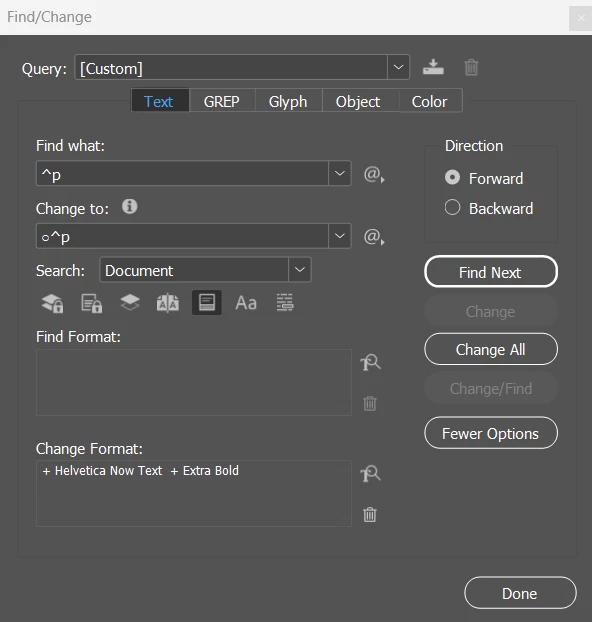The height and width of the screenshot is (622, 592).
Task: Toggle Case Sensitive Aa icon
Action: pos(246,303)
